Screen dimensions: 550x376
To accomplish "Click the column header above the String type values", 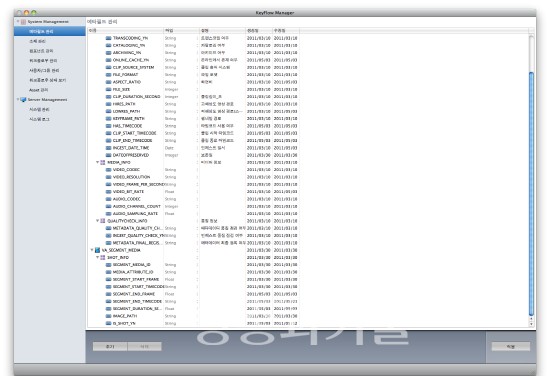I will point(181,31).
